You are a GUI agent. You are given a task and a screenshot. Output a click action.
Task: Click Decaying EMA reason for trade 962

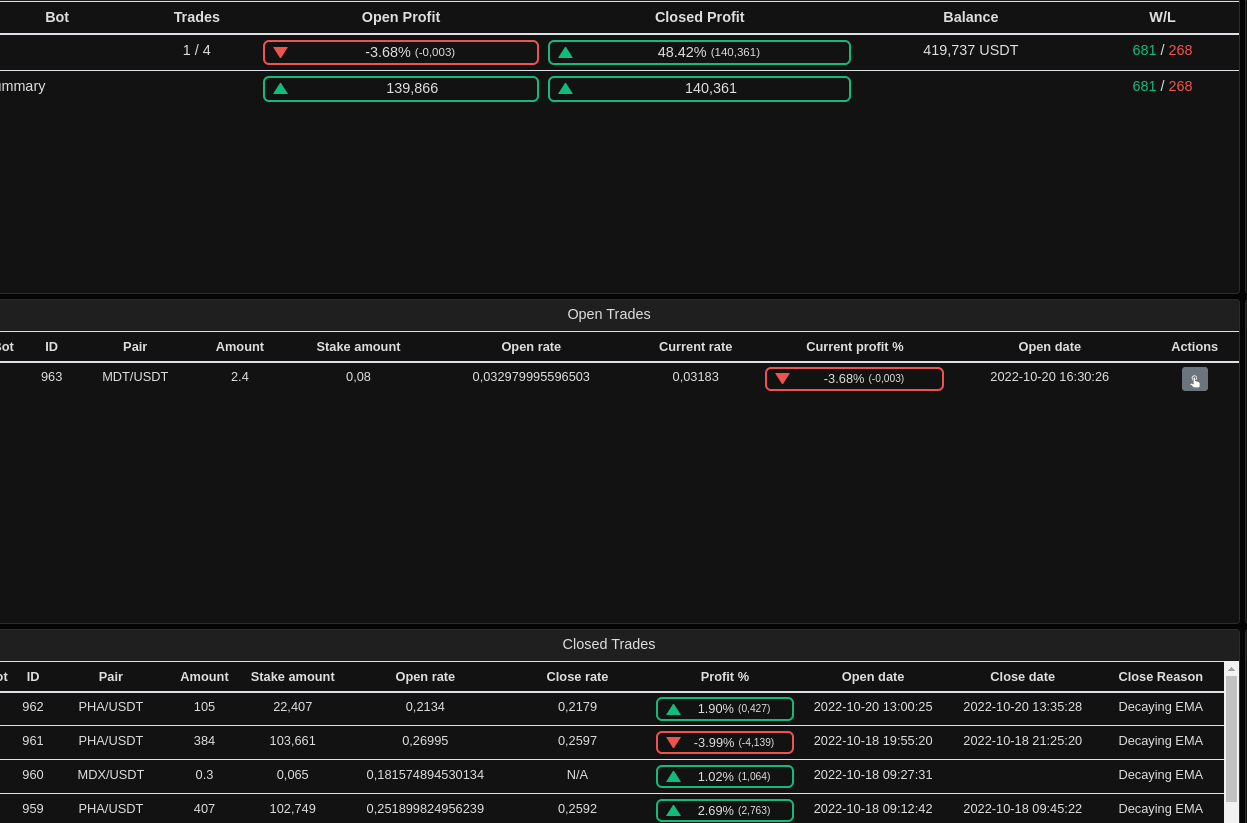pyautogui.click(x=1160, y=707)
